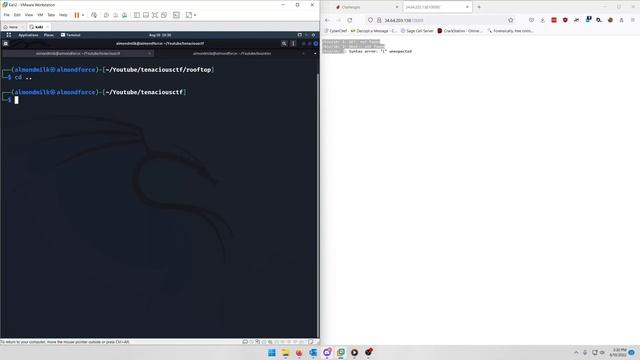Viewport: 640px width, 360px height.
Task: Reload the page in Firefox
Action: (x=350, y=20)
